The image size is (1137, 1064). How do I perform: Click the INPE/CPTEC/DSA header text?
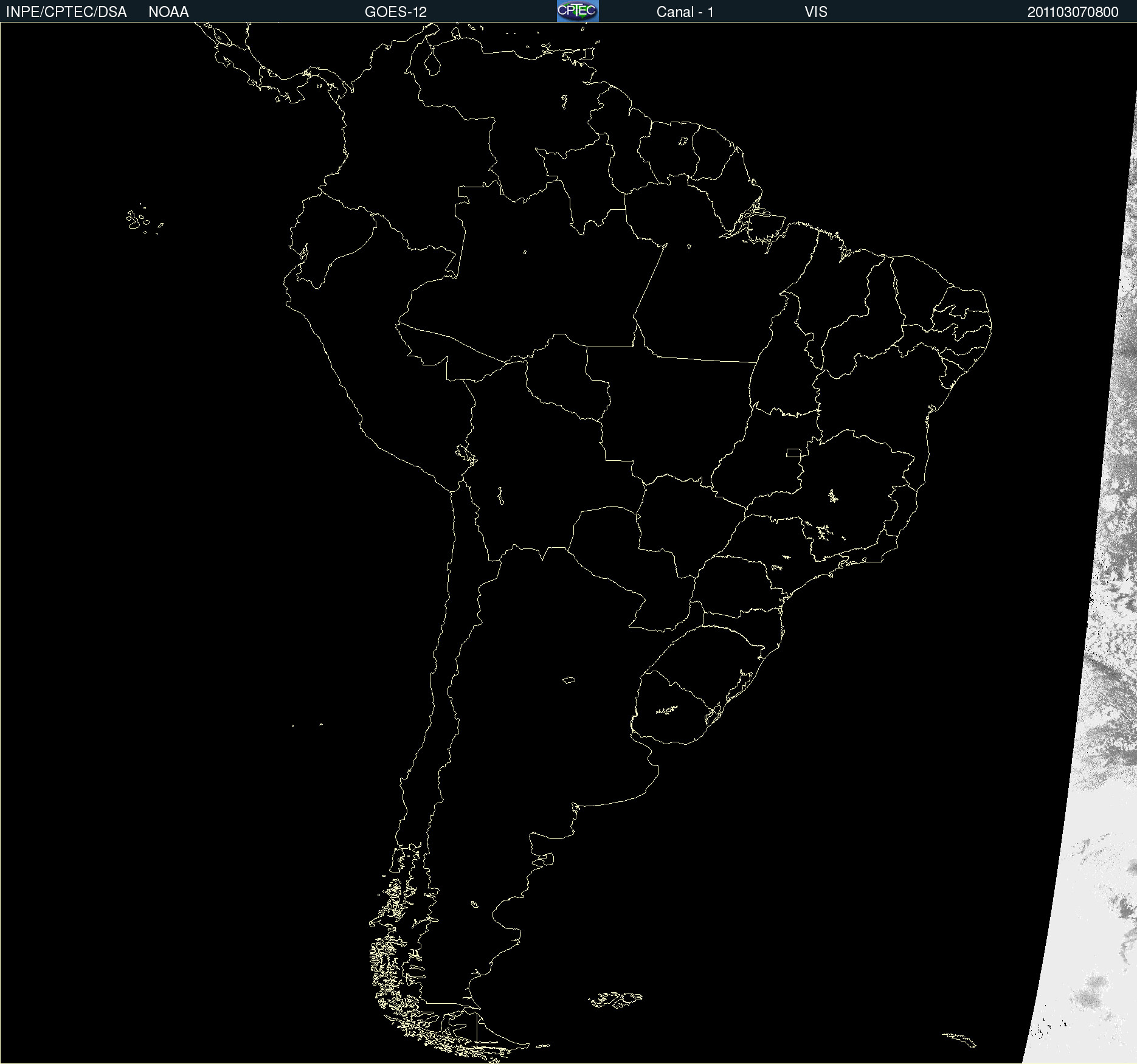66,12
